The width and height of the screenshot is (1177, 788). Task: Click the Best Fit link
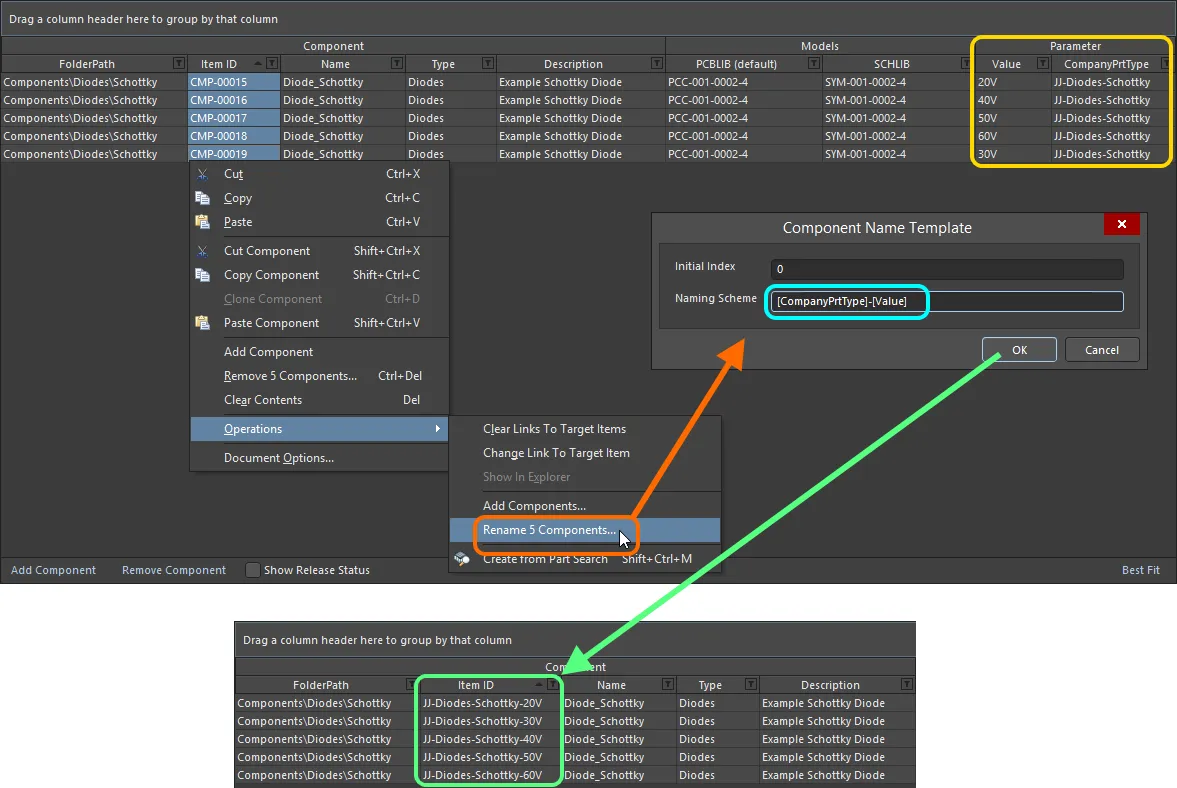tap(1140, 570)
